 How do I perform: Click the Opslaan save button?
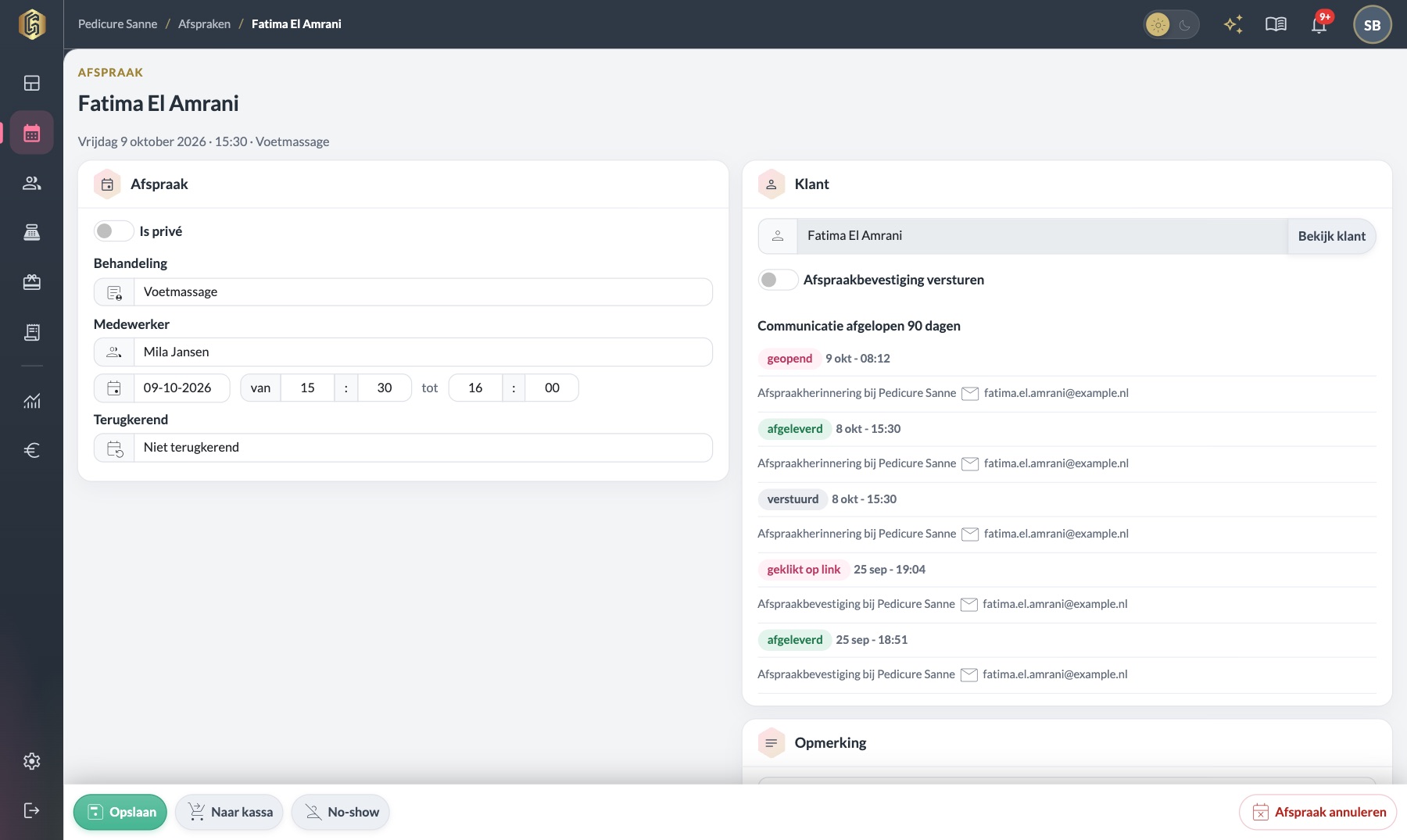point(120,812)
